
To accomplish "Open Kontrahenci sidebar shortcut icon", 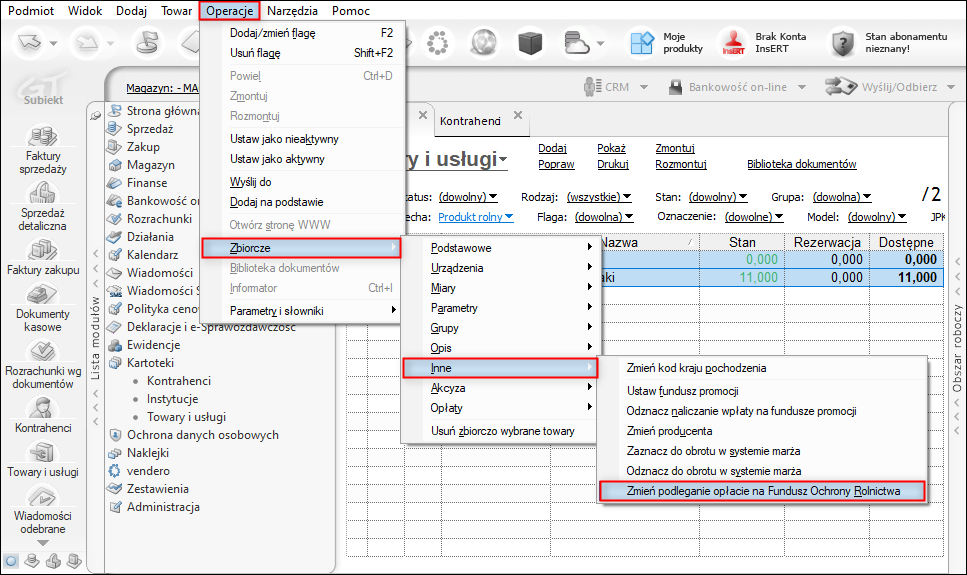I will click(x=43, y=409).
